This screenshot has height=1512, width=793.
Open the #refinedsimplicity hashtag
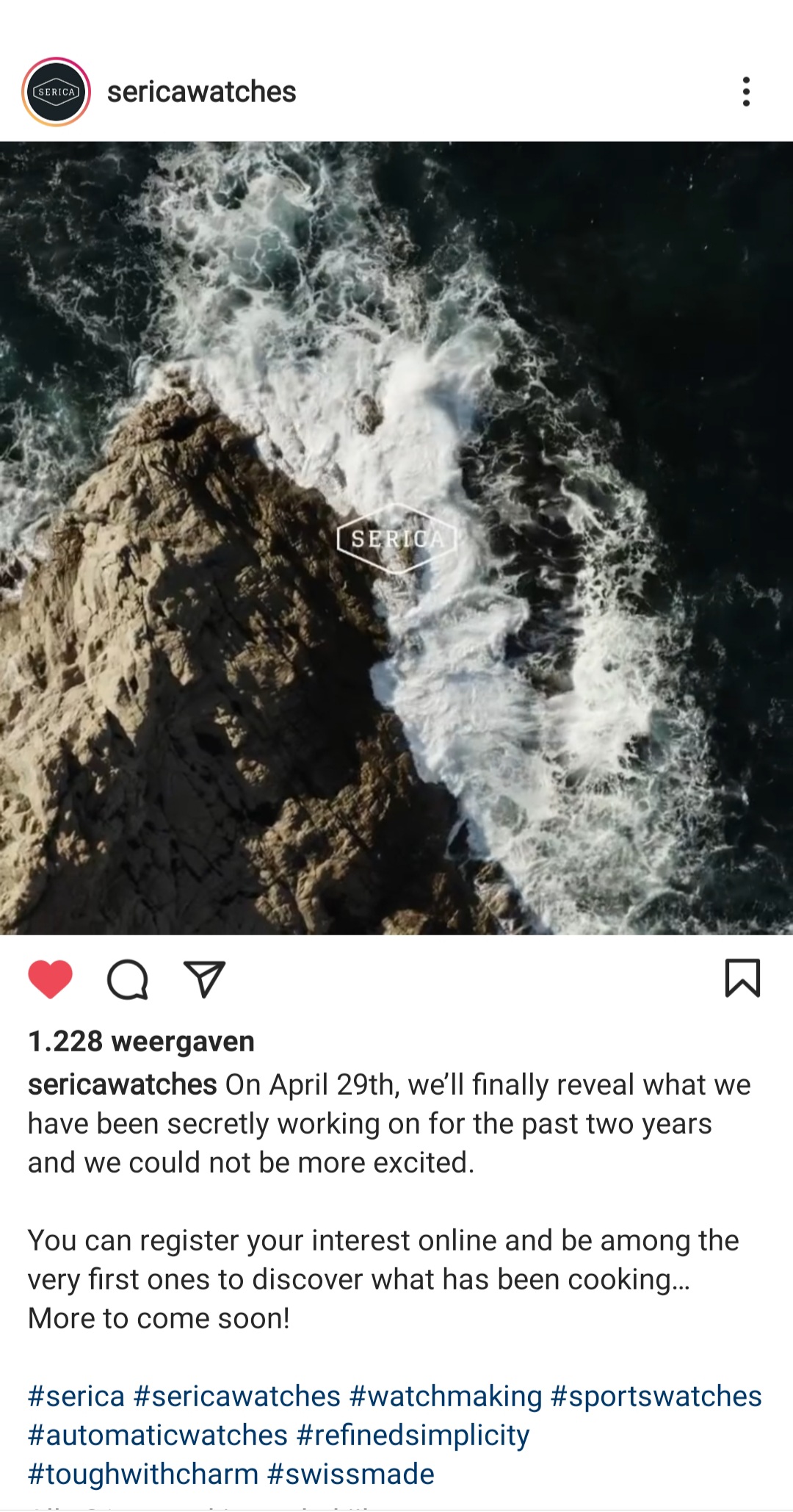click(x=413, y=1435)
